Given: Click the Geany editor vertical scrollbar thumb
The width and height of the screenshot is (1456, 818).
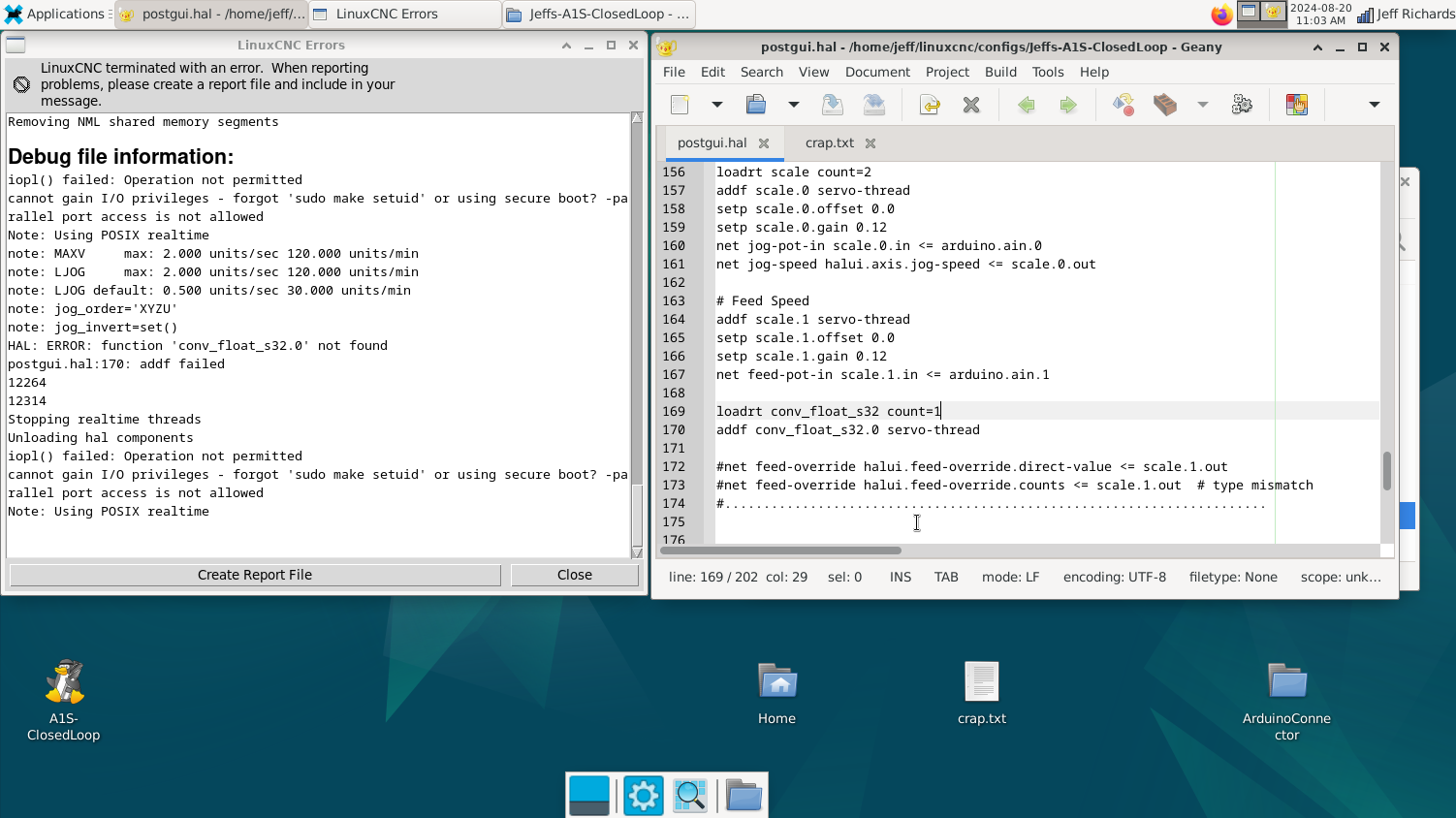Looking at the screenshot, I should click(1387, 471).
